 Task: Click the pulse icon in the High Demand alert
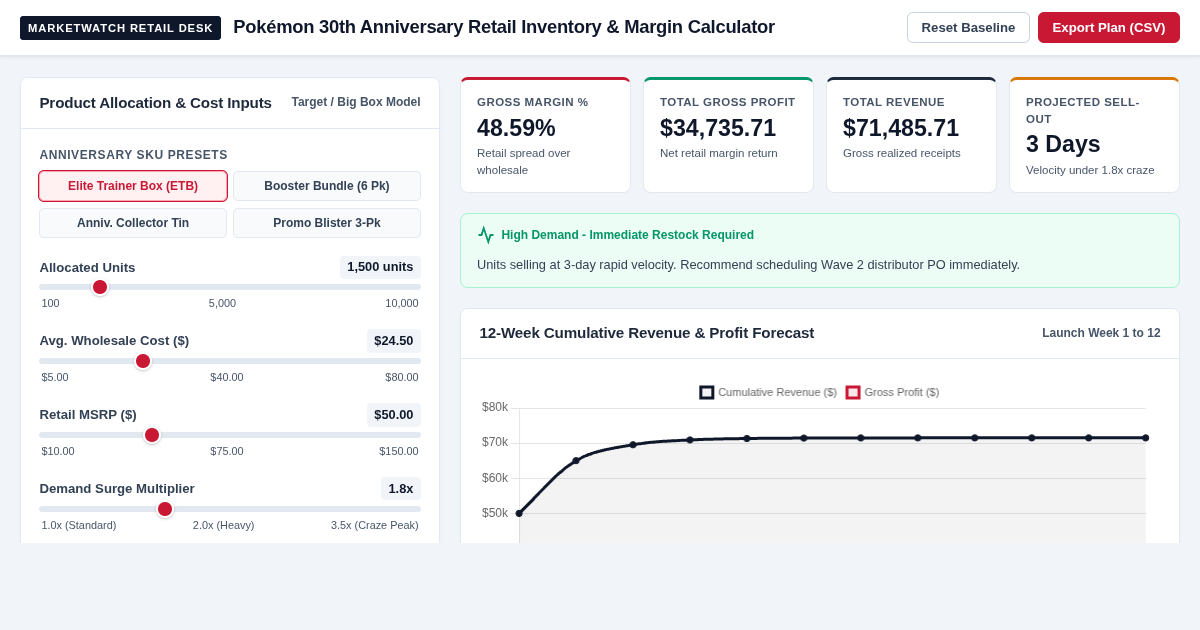tap(486, 235)
